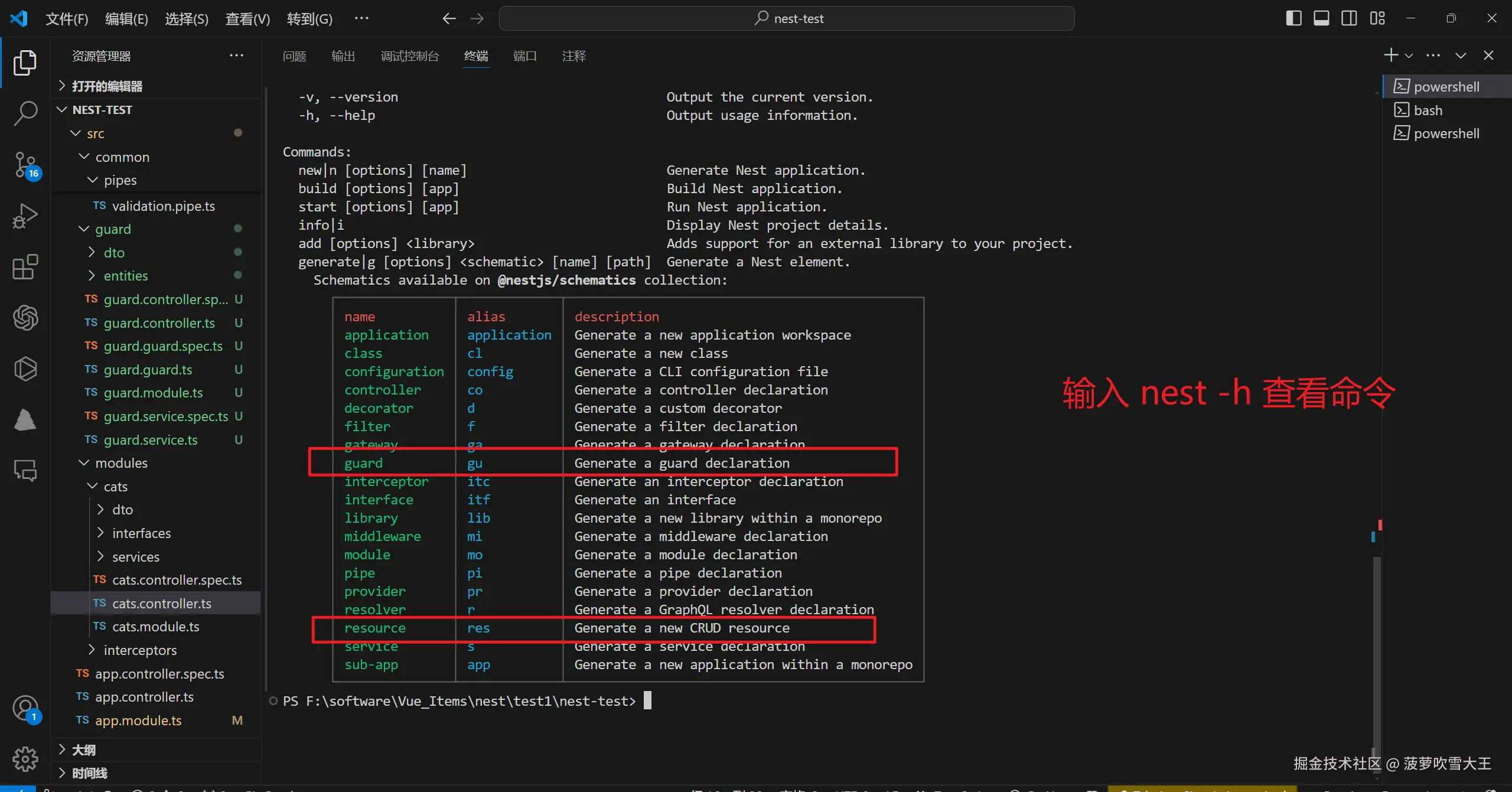The width and height of the screenshot is (1512, 792).
Task: Expand the interceptors folder
Action: [x=140, y=650]
